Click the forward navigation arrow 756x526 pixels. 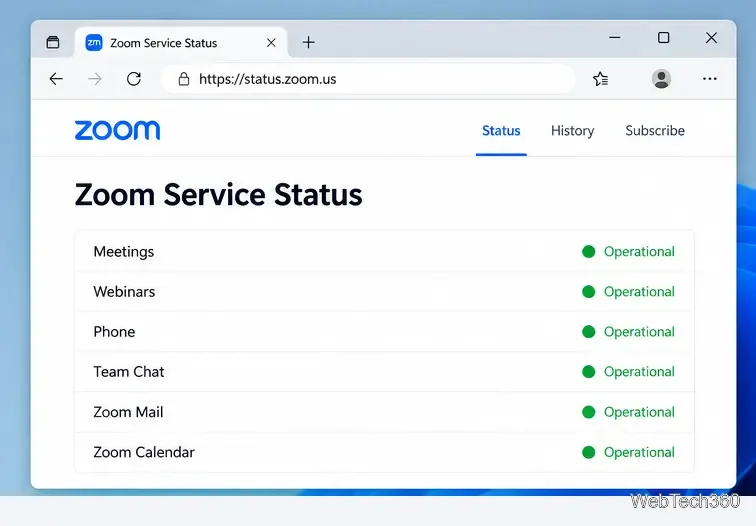tap(95, 79)
